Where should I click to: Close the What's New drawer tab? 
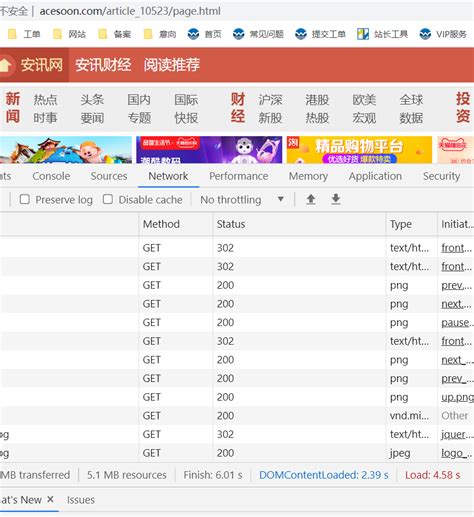pyautogui.click(x=50, y=499)
